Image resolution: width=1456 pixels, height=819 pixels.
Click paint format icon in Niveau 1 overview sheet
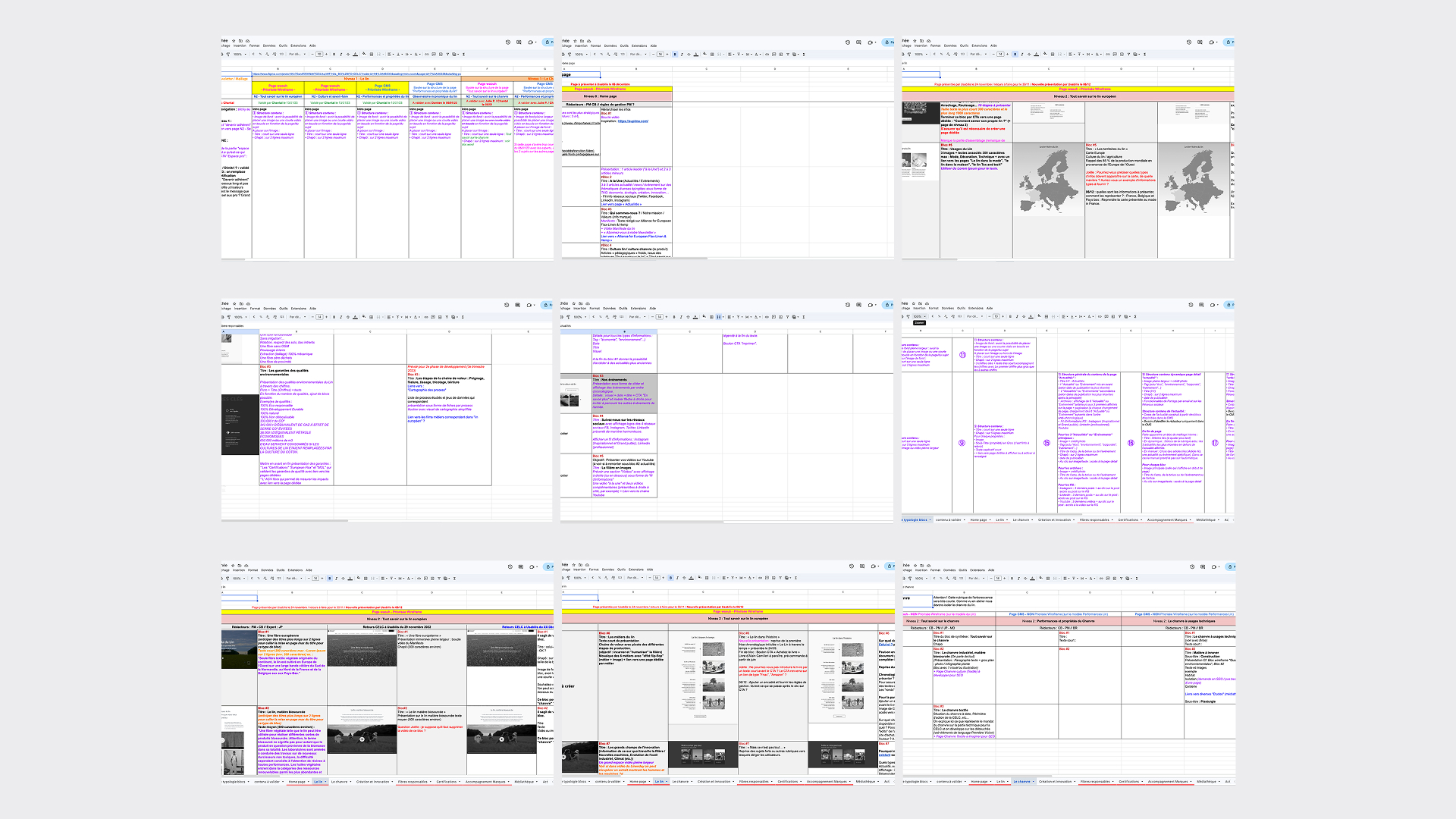pyautogui.click(x=228, y=55)
